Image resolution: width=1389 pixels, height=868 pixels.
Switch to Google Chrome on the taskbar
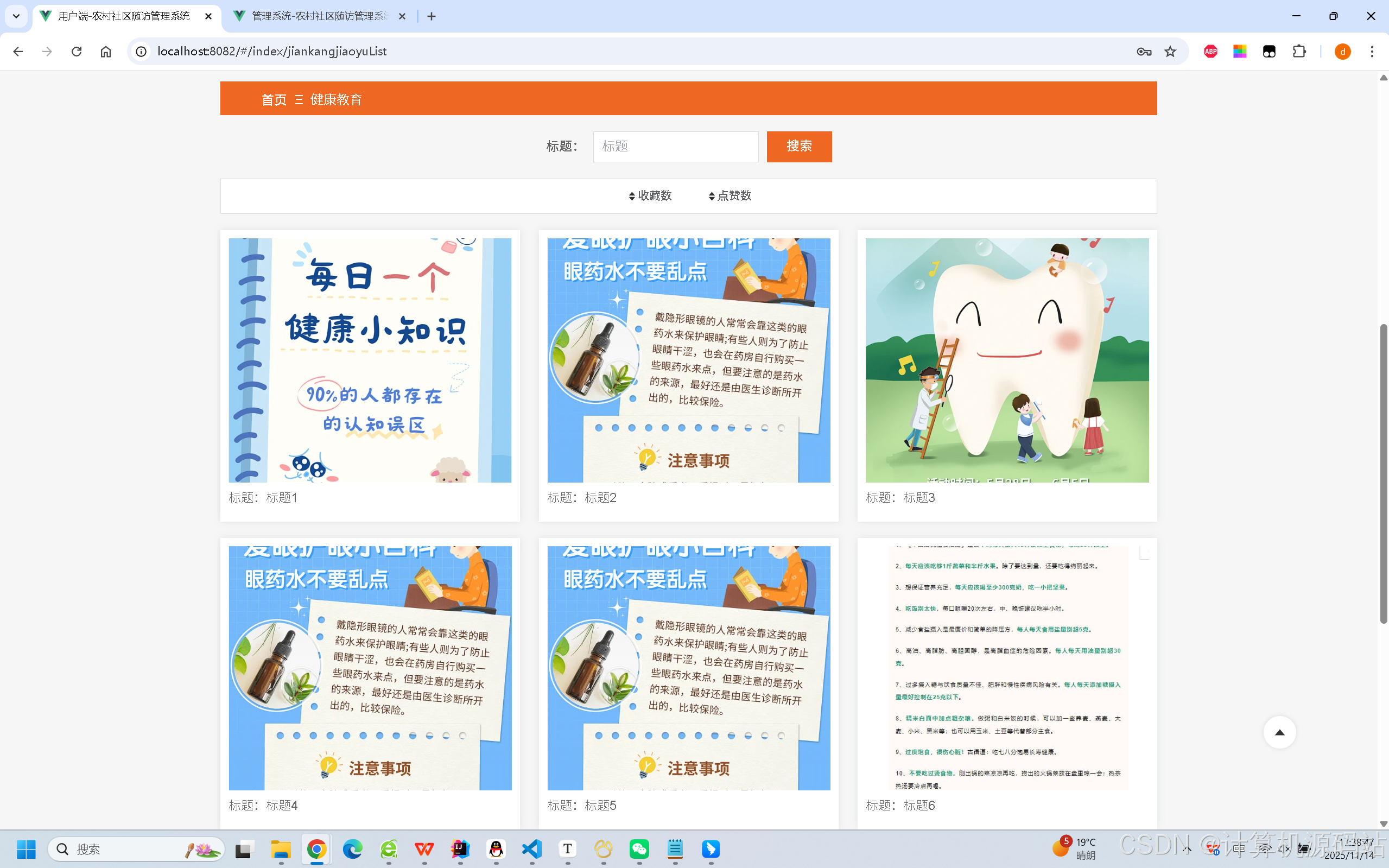pos(316,849)
